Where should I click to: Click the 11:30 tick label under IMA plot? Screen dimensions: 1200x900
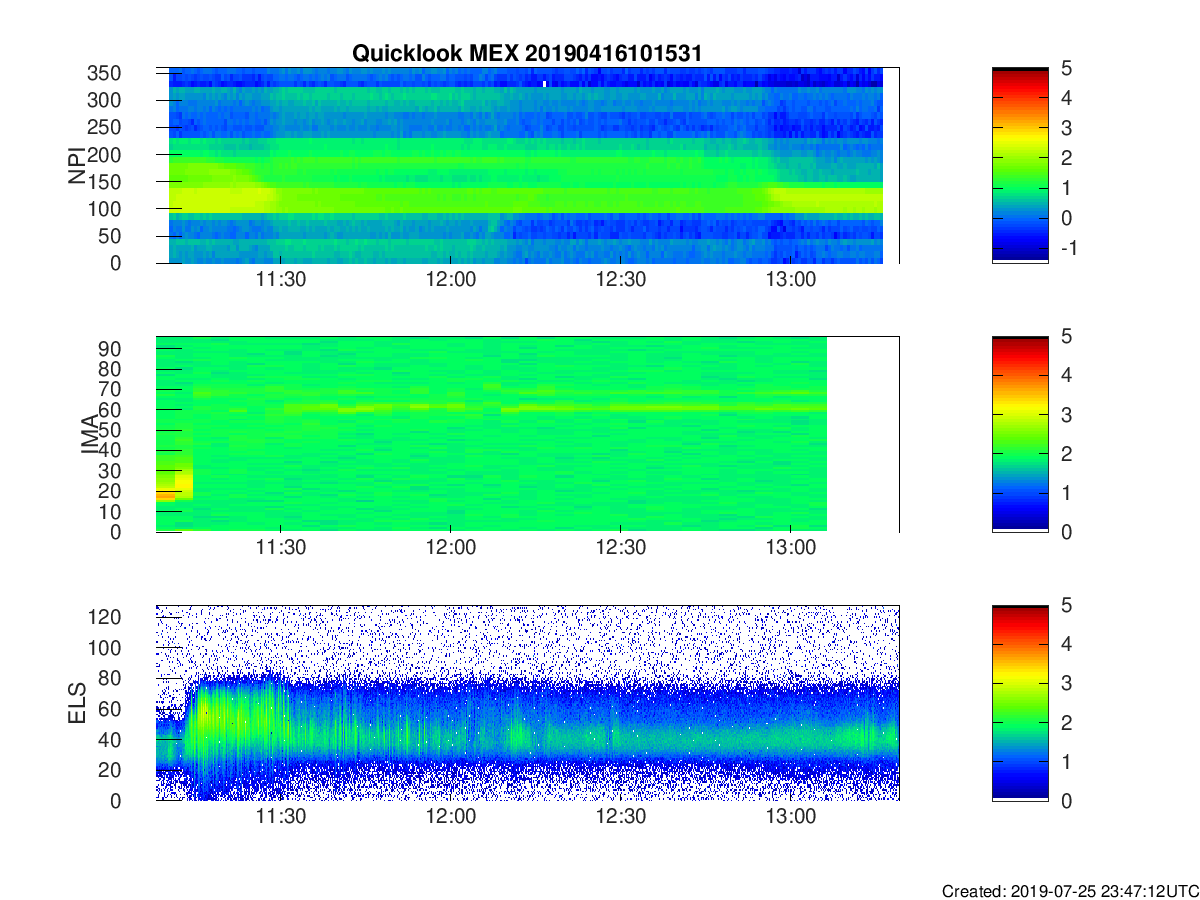click(281, 549)
